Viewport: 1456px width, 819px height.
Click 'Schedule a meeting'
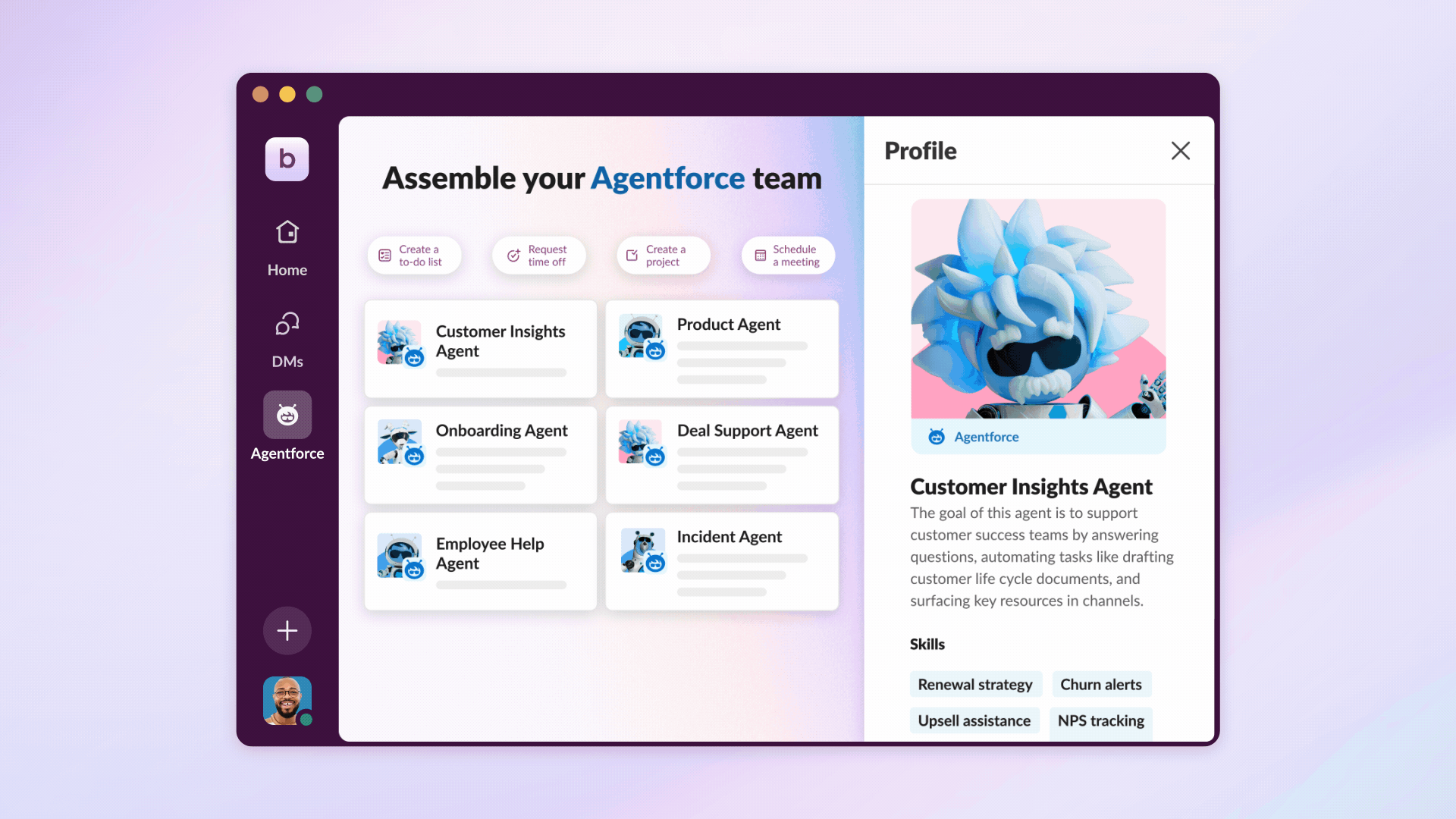coord(787,255)
